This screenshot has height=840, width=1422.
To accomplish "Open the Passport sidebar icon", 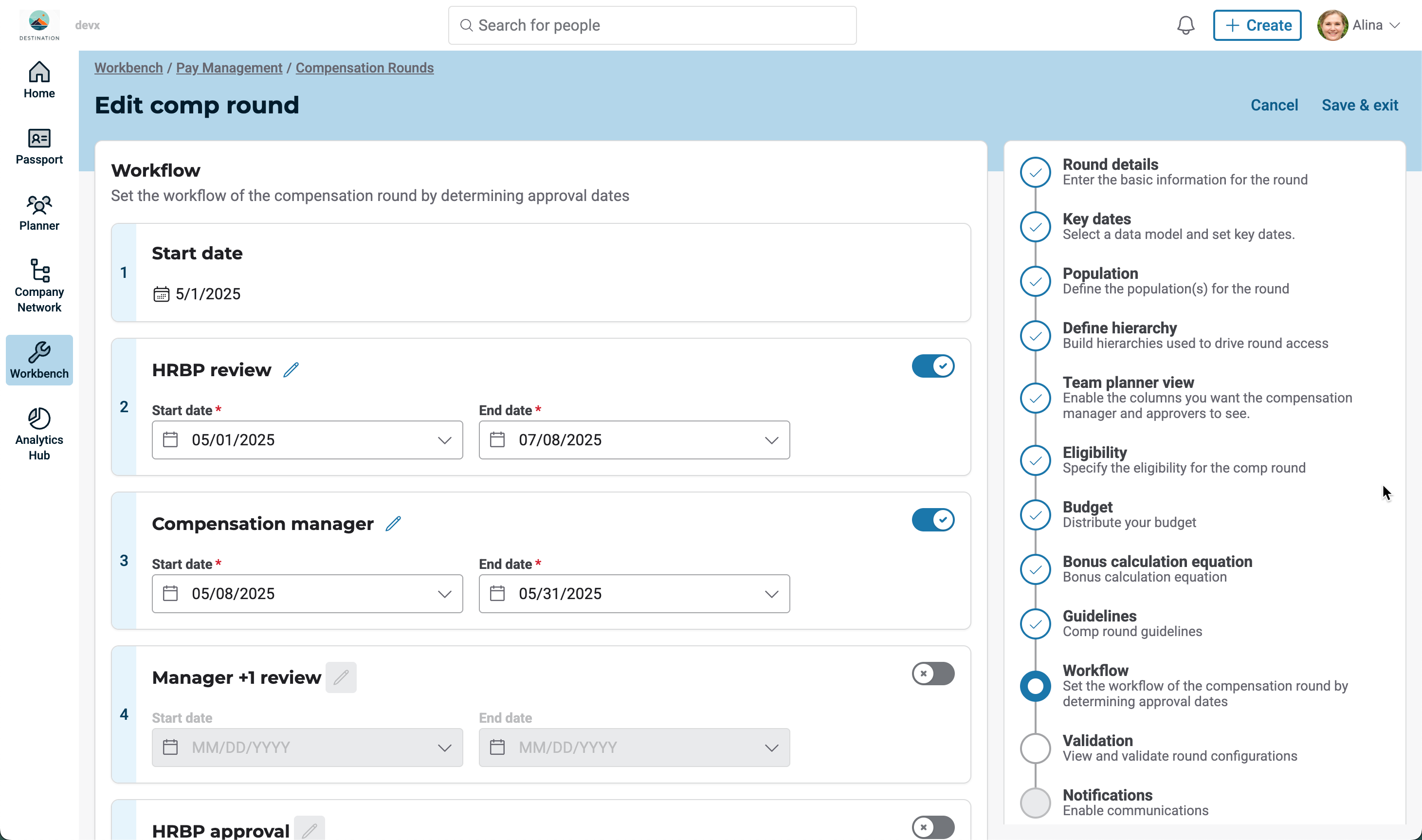I will tap(39, 146).
